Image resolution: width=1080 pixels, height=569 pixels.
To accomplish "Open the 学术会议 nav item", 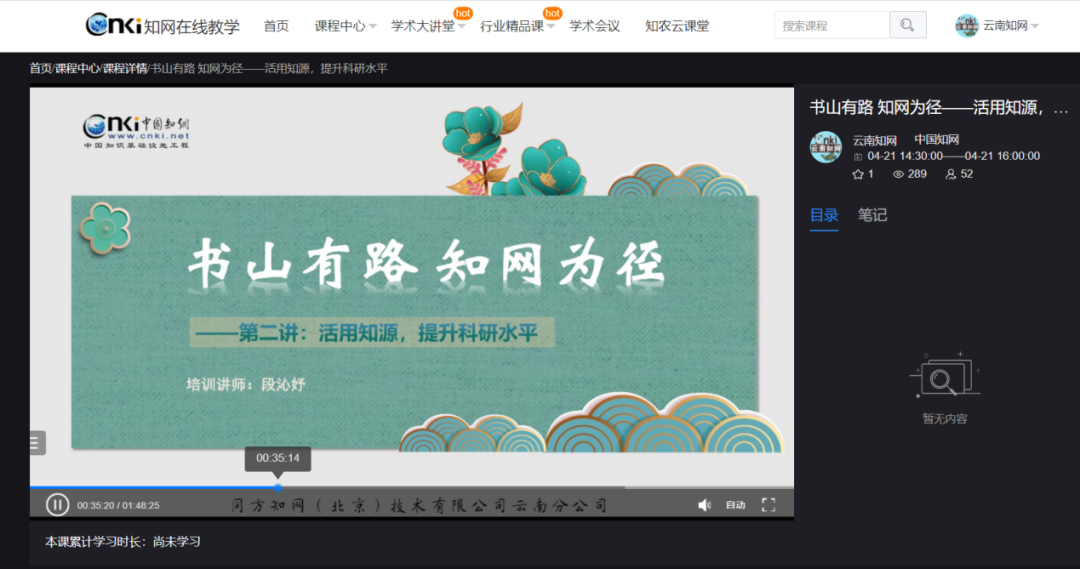I will [x=594, y=26].
